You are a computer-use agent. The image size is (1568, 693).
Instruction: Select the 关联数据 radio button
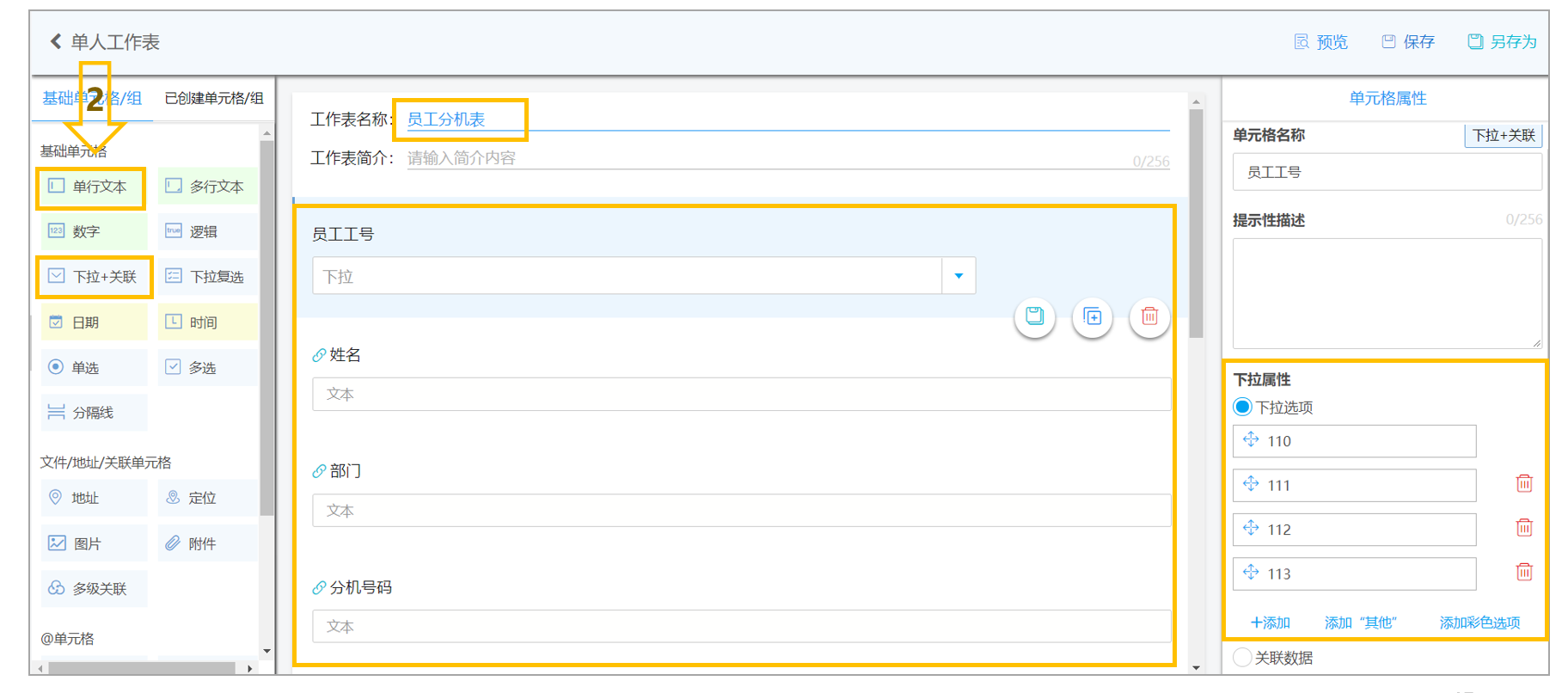click(1242, 658)
